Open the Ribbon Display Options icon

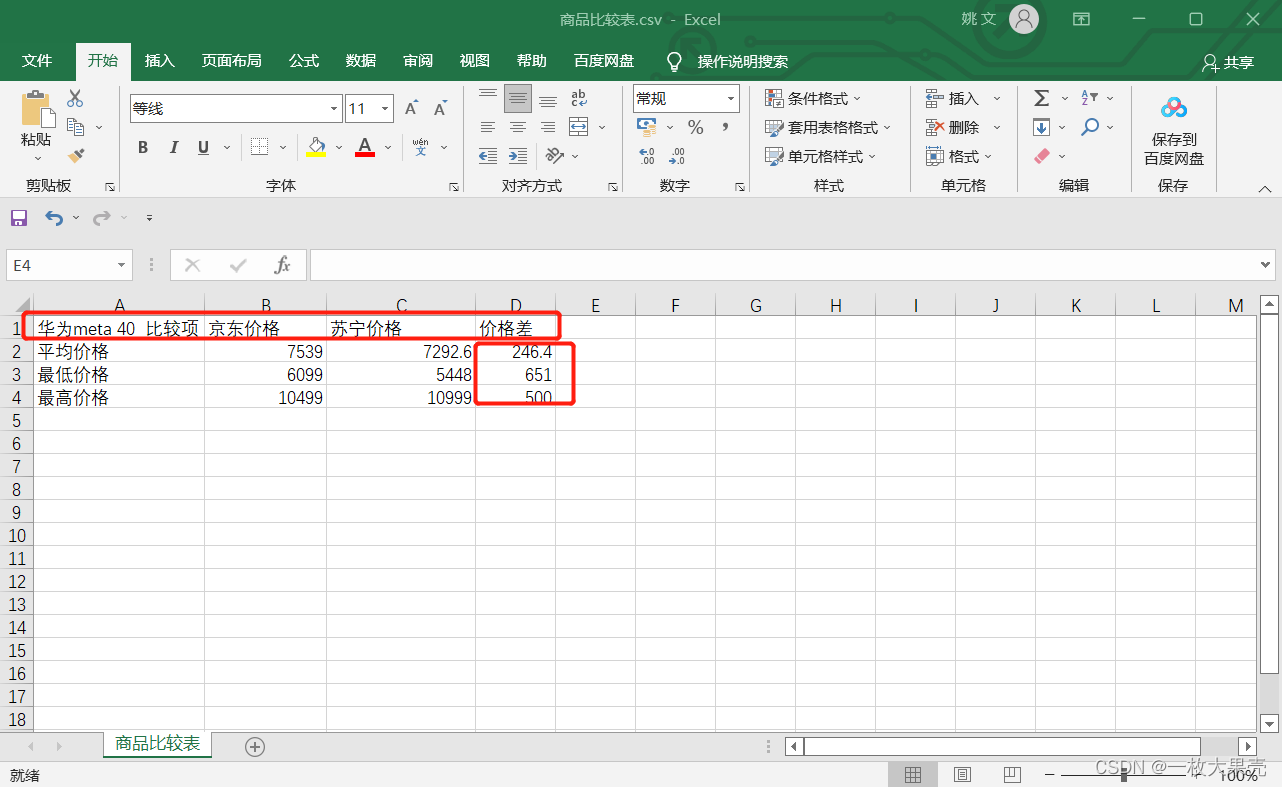[x=1081, y=19]
